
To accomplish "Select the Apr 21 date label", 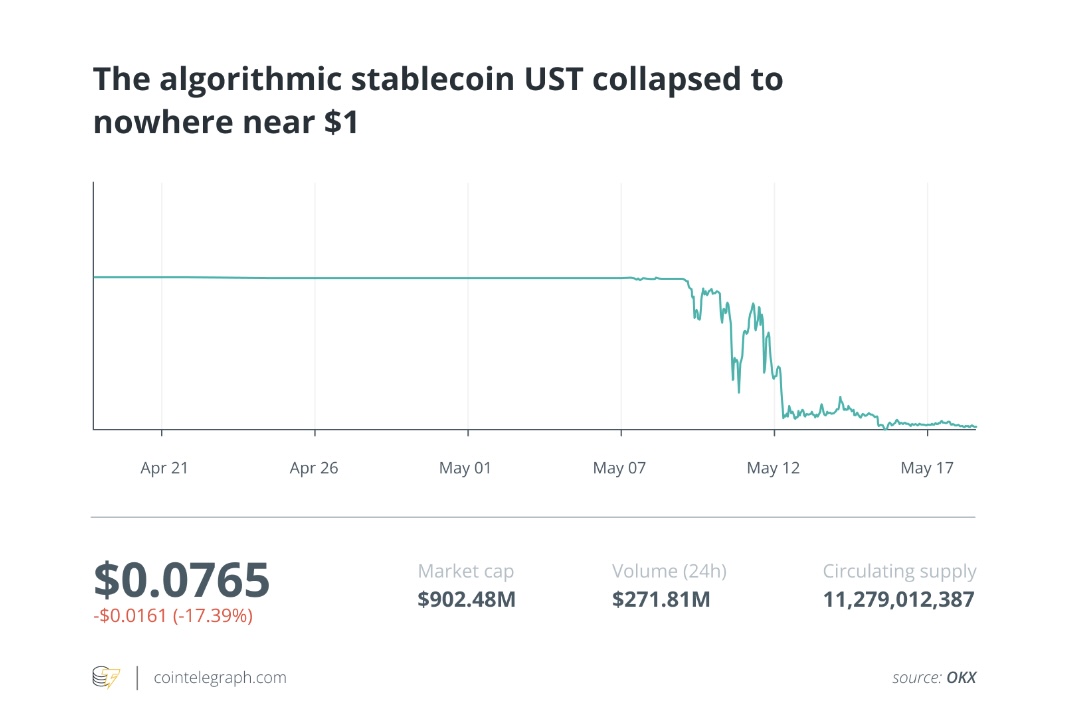I will [x=164, y=468].
